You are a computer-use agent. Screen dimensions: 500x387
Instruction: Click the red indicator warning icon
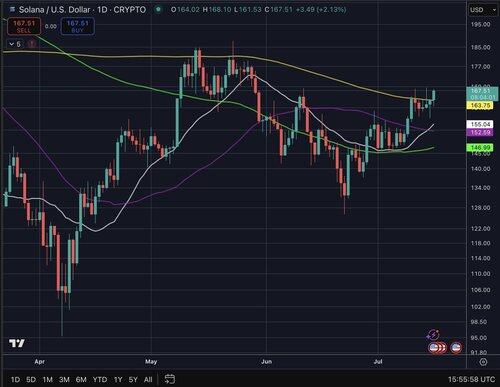32,44
